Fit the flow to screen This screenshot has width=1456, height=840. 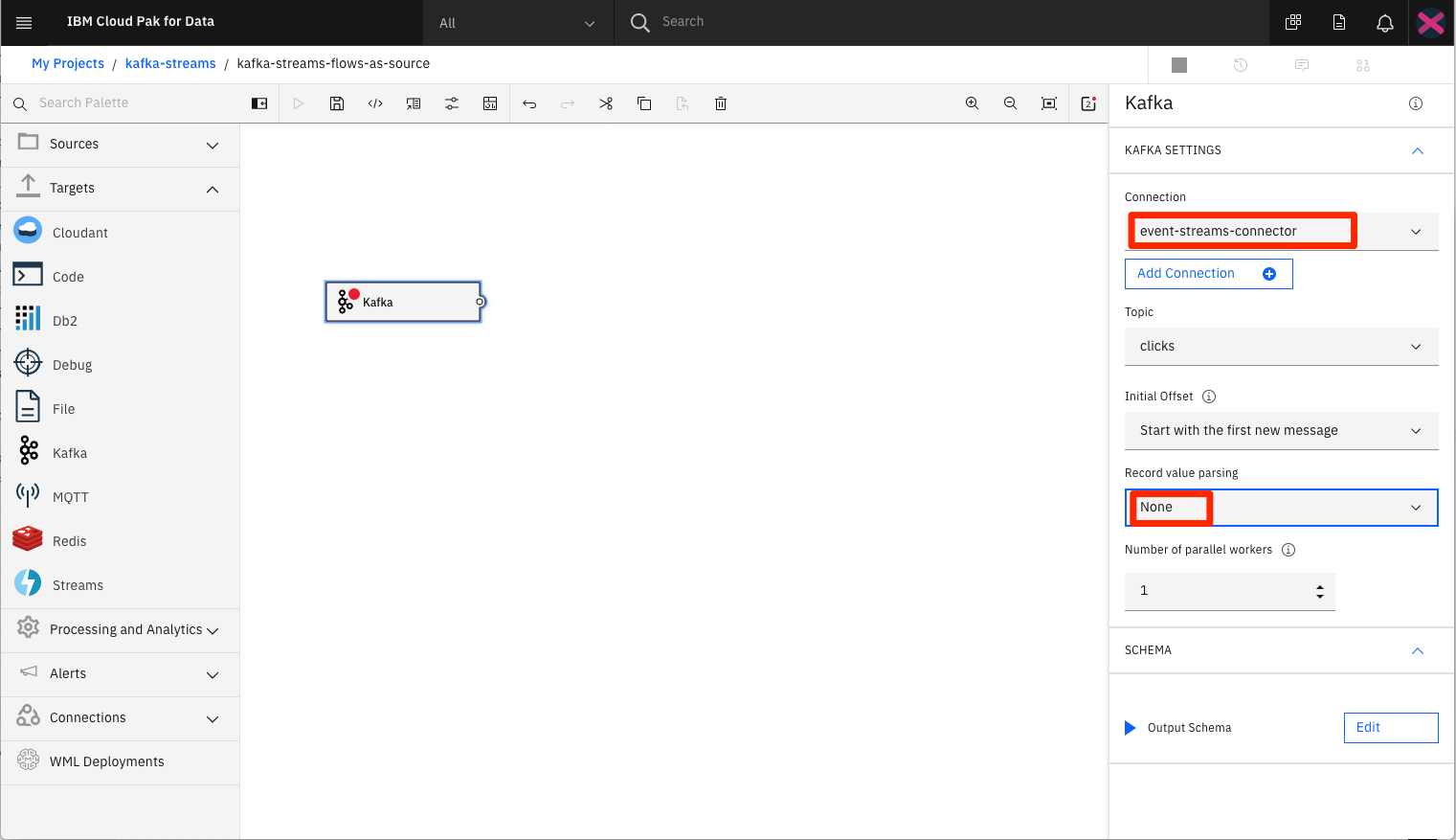click(1049, 103)
